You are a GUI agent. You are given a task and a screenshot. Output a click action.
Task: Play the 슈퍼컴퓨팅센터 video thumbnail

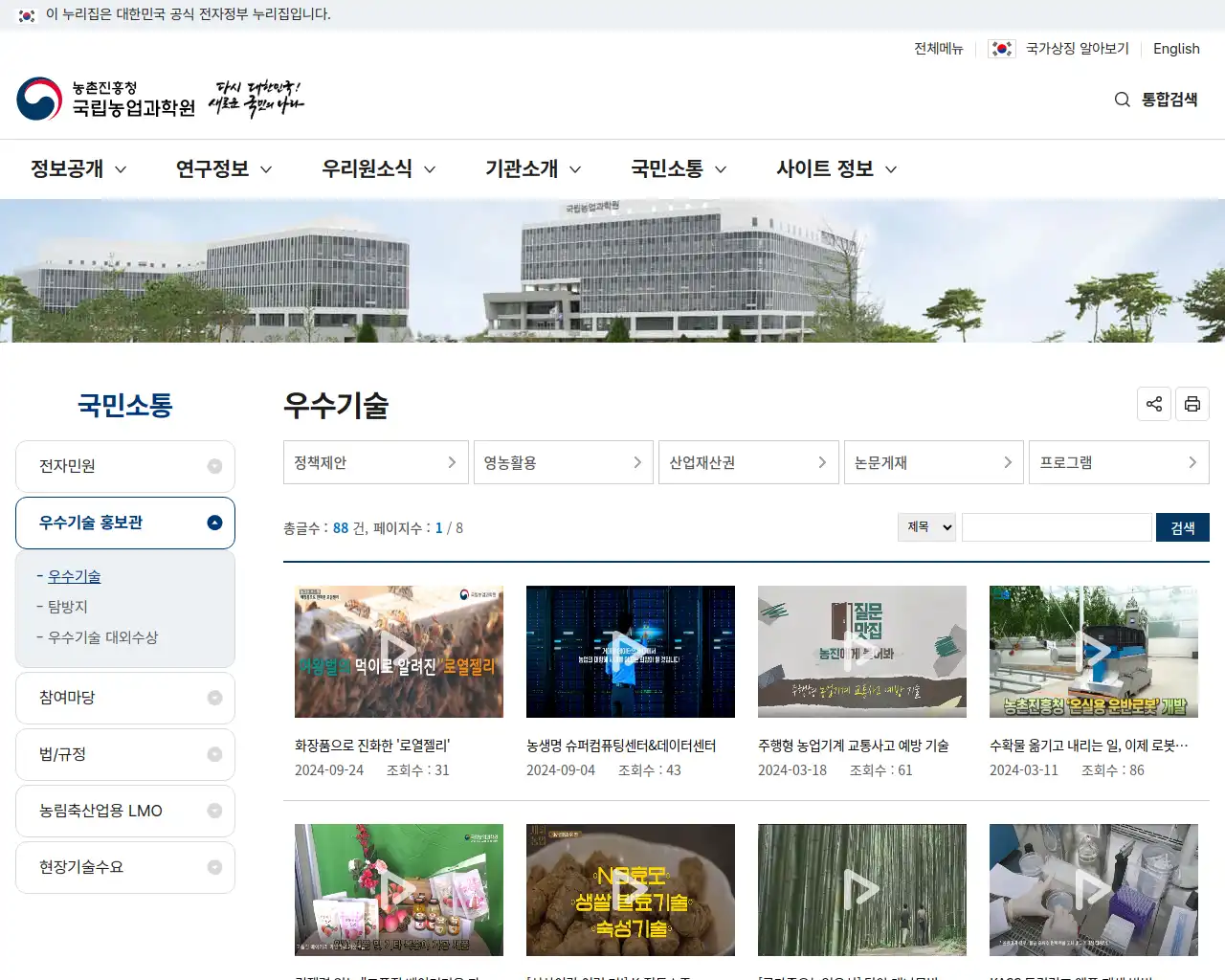631,652
